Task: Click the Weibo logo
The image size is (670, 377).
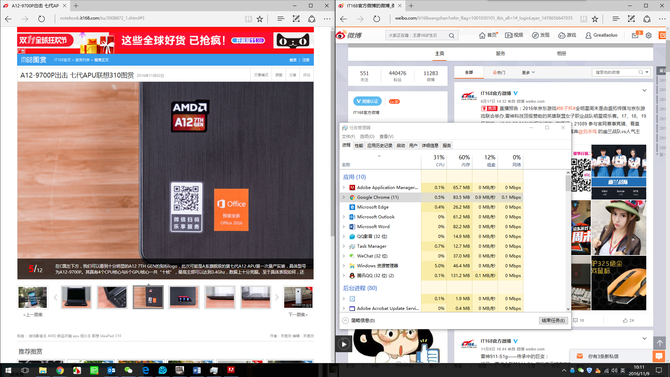Action: point(348,35)
